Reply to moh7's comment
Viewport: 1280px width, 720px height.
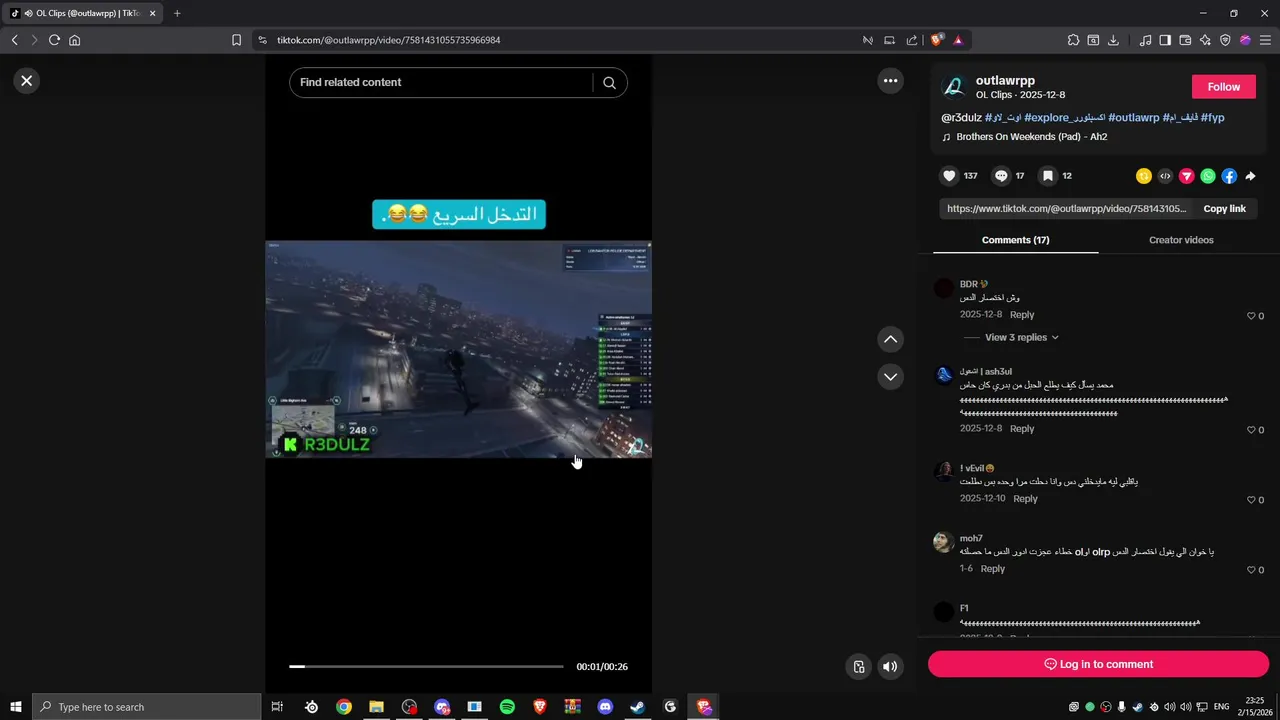point(992,569)
